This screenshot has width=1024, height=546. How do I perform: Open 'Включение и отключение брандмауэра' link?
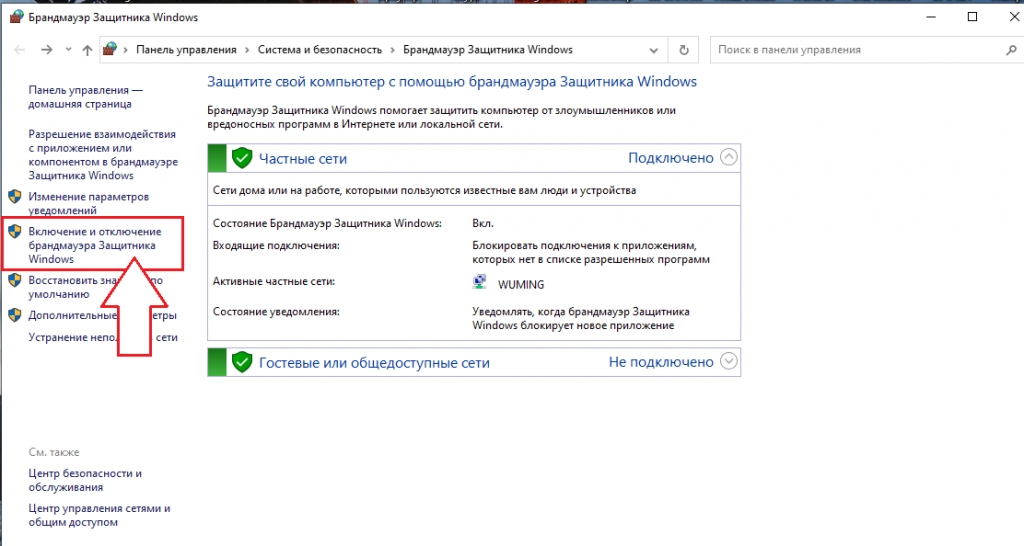coord(94,245)
